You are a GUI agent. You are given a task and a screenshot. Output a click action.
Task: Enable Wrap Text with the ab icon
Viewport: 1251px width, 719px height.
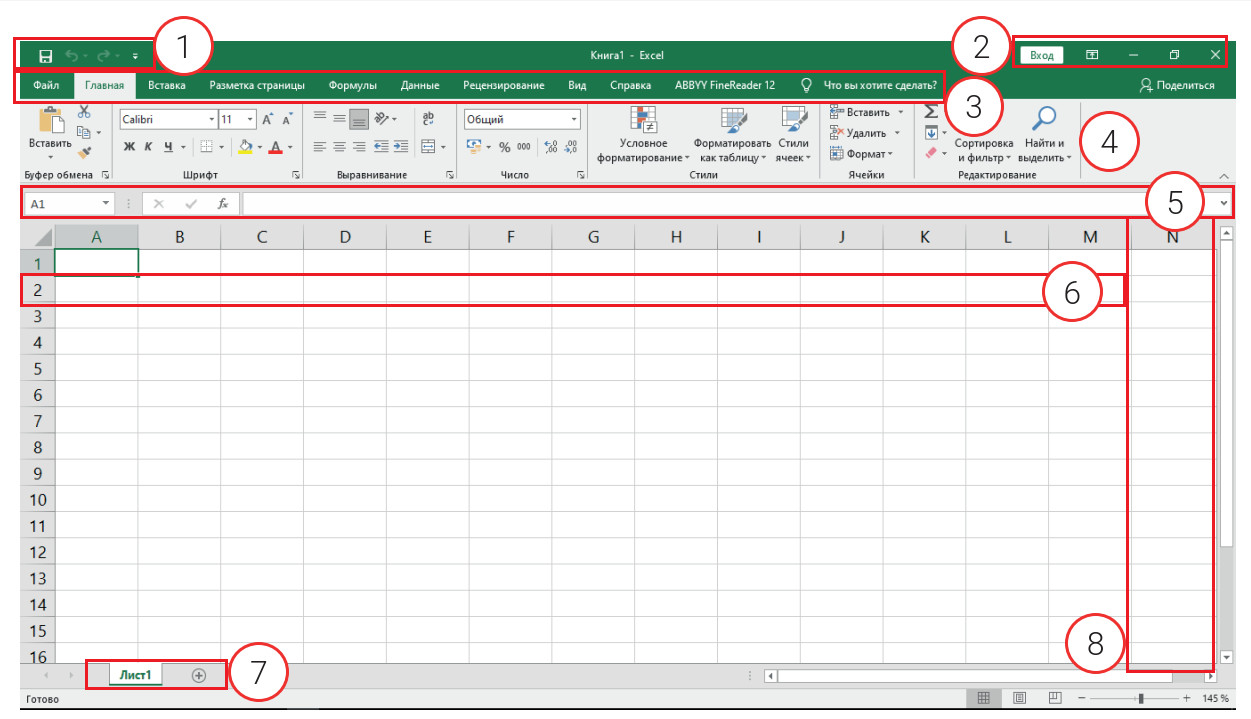point(428,119)
